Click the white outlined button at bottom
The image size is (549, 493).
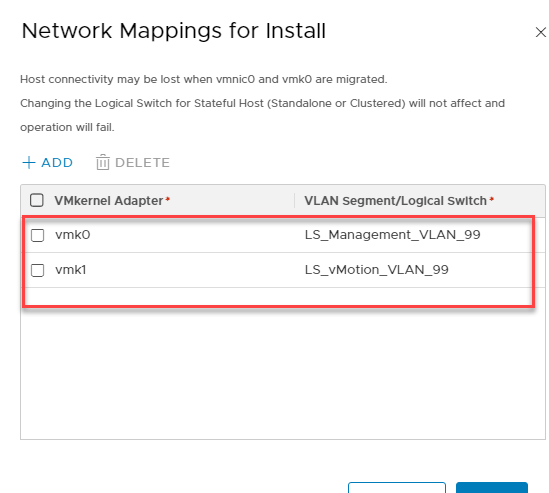coord(397,487)
